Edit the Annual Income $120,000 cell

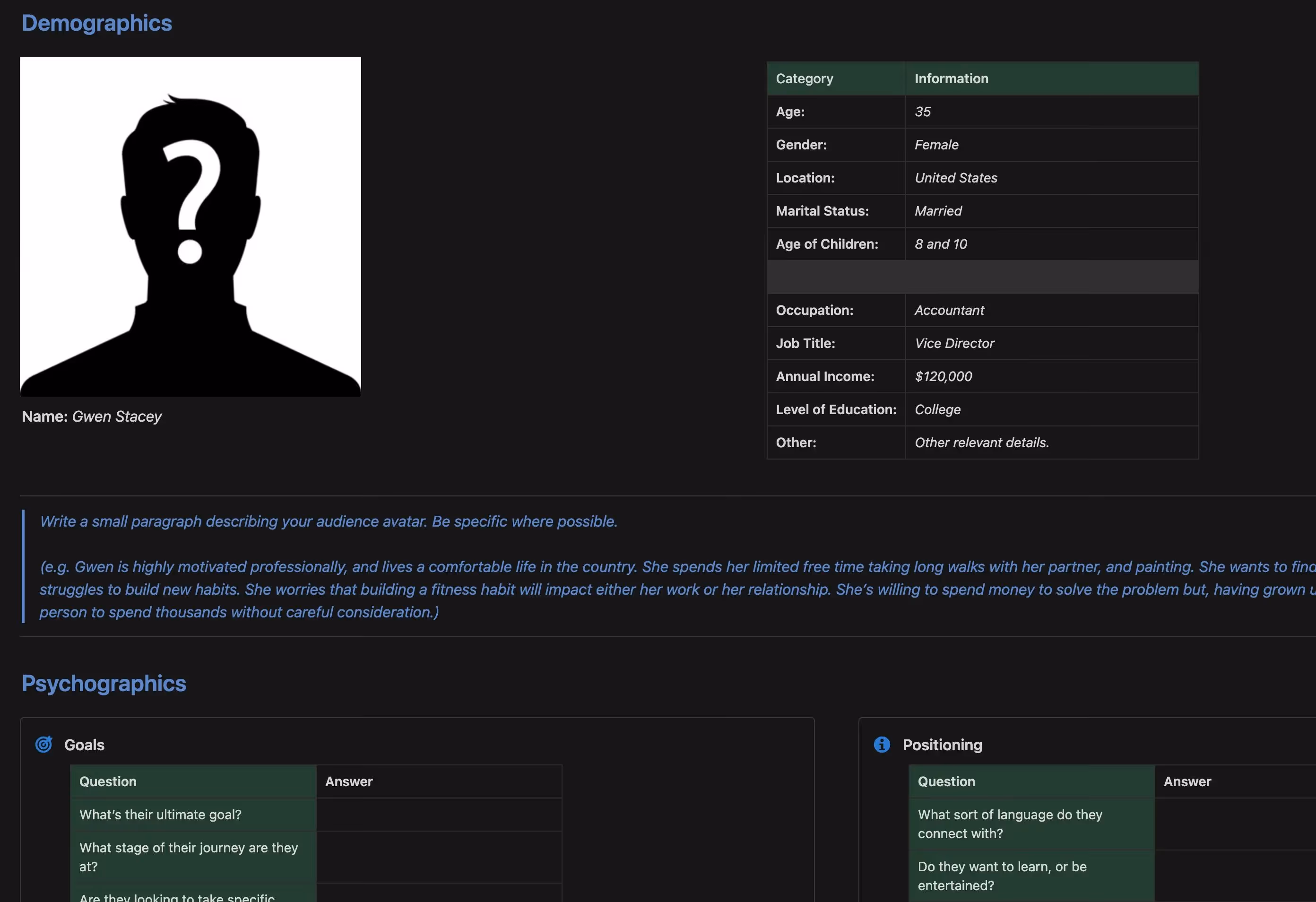(1051, 376)
